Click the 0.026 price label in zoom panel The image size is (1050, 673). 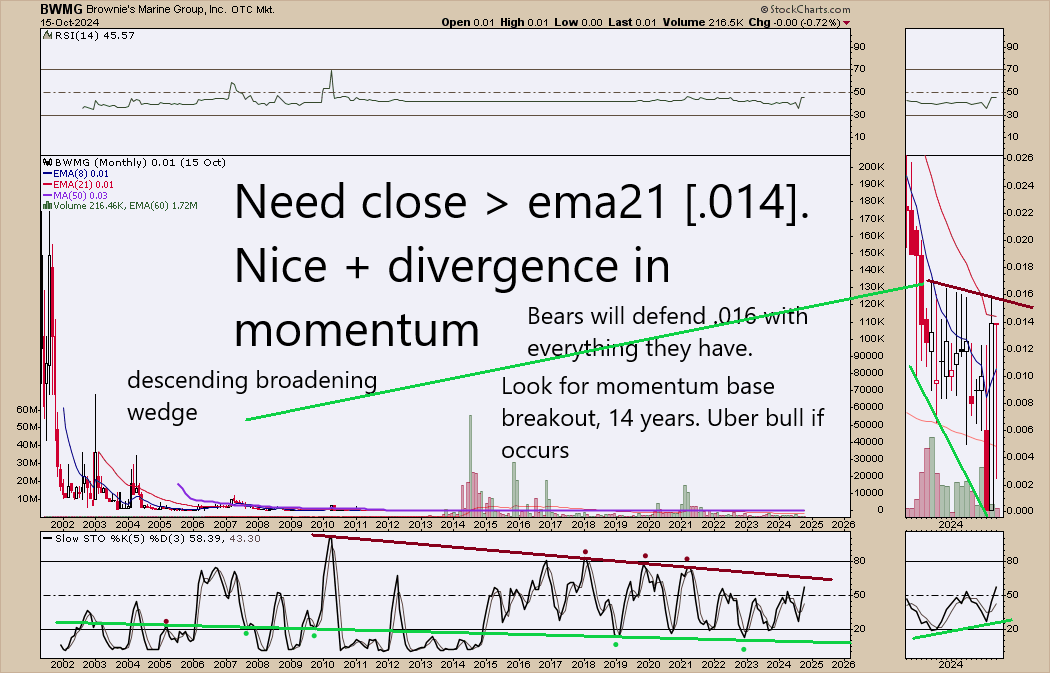point(1019,158)
